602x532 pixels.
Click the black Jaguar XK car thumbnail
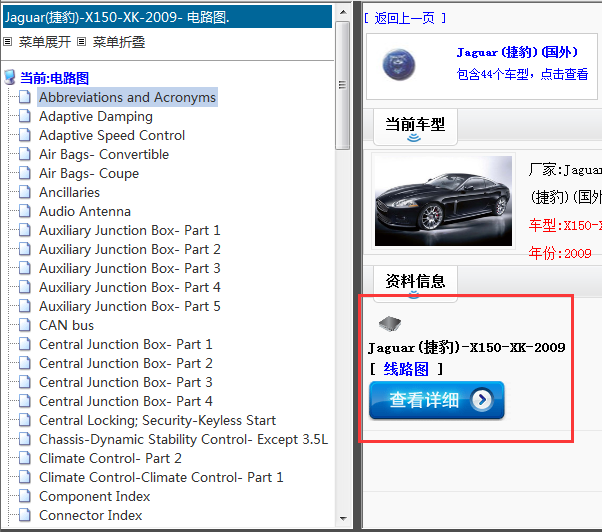(443, 201)
